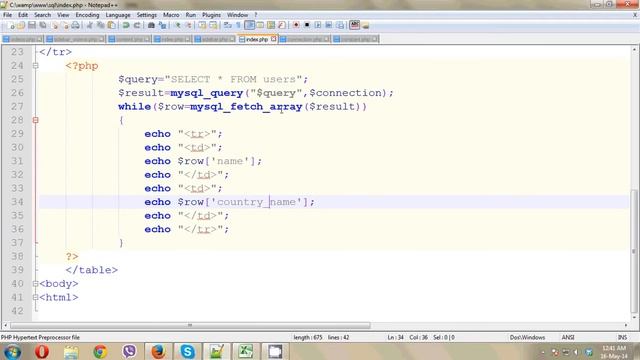This screenshot has height=360, width=640.
Task: Open Skype from the taskbar
Action: tap(187, 351)
